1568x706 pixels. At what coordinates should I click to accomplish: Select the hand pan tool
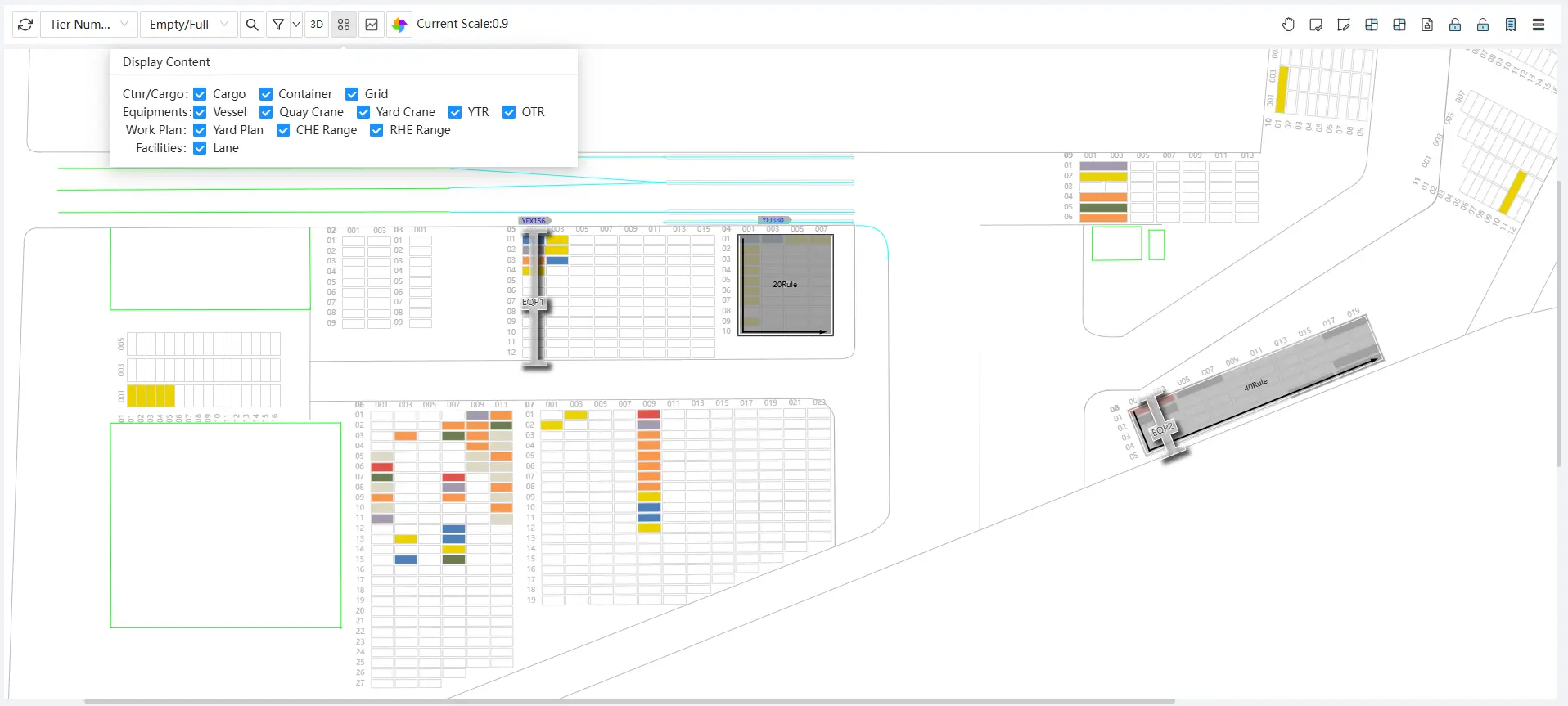pyautogui.click(x=1288, y=25)
